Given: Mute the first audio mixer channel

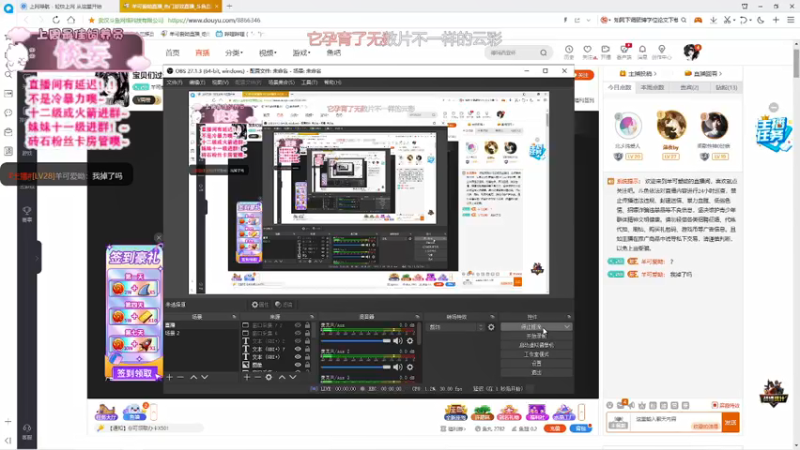Looking at the screenshot, I should coord(397,340).
